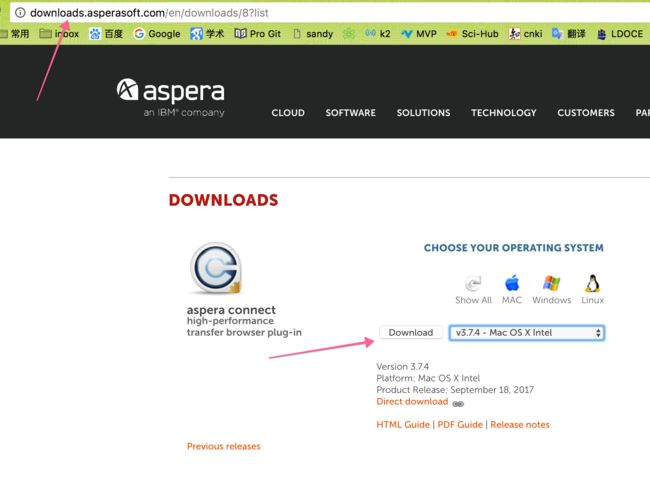Open the Sci-Hub bookmark

tap(472, 34)
